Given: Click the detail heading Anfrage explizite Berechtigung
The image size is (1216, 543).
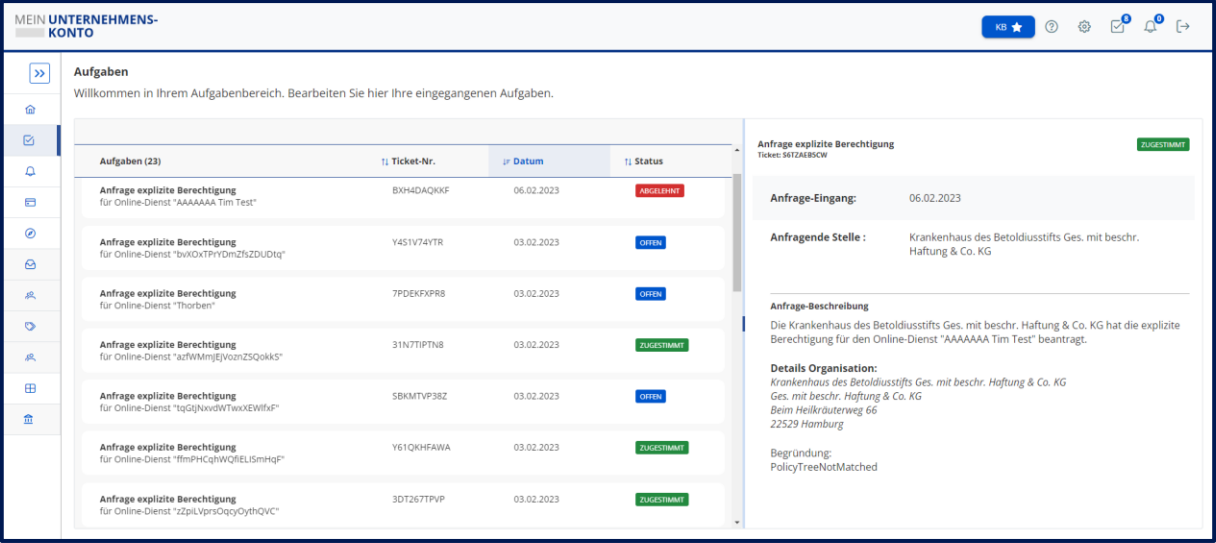Looking at the screenshot, I should 826,144.
